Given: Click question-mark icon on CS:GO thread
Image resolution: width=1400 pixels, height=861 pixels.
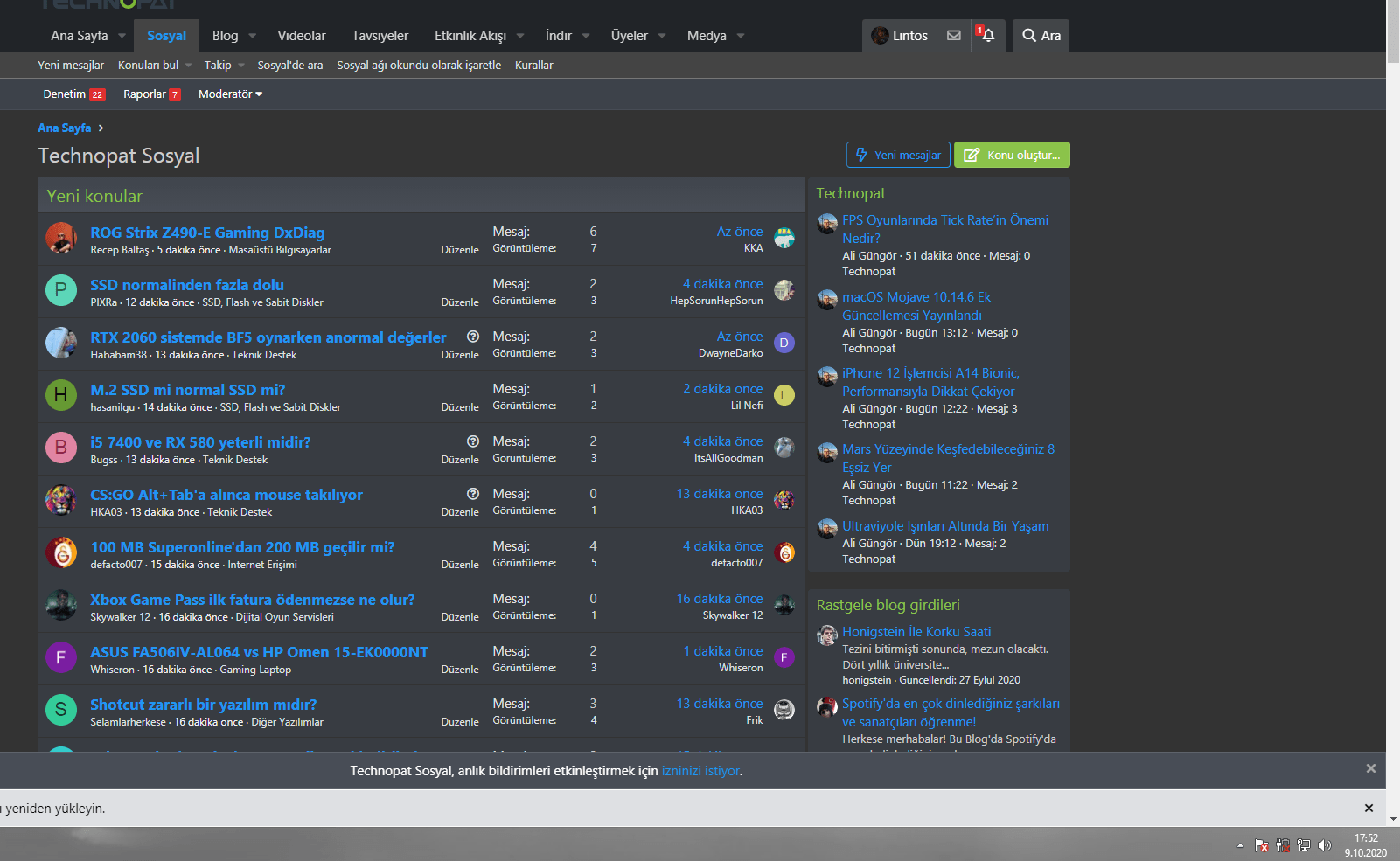Looking at the screenshot, I should pos(473,494).
